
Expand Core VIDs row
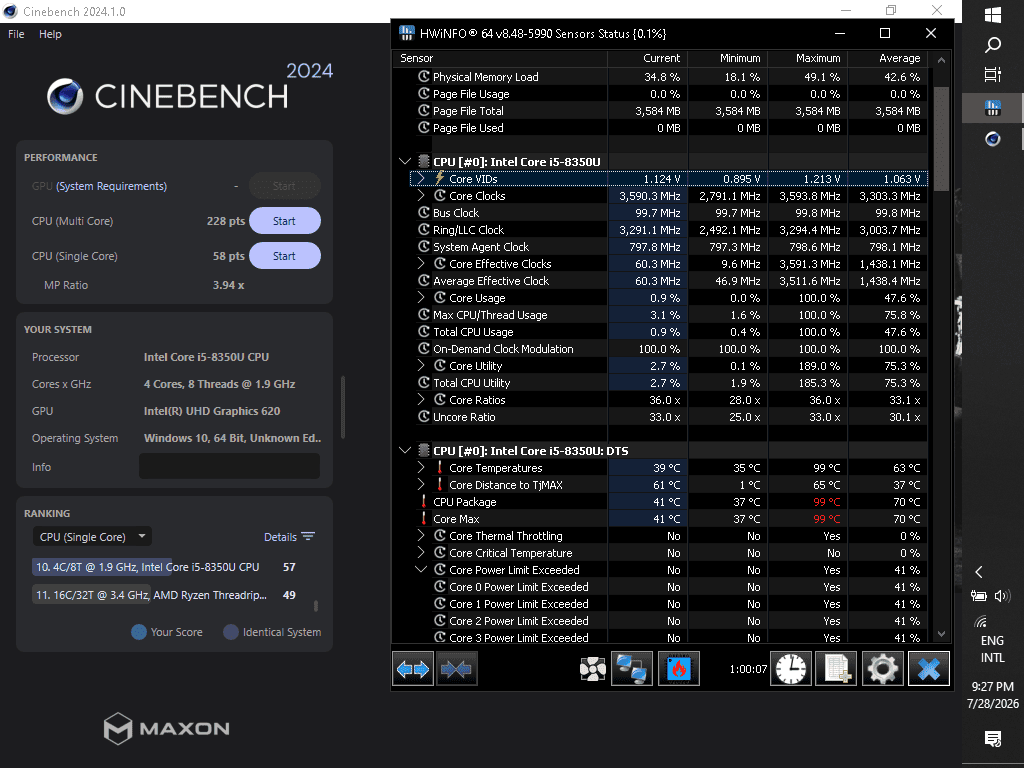[x=421, y=178]
